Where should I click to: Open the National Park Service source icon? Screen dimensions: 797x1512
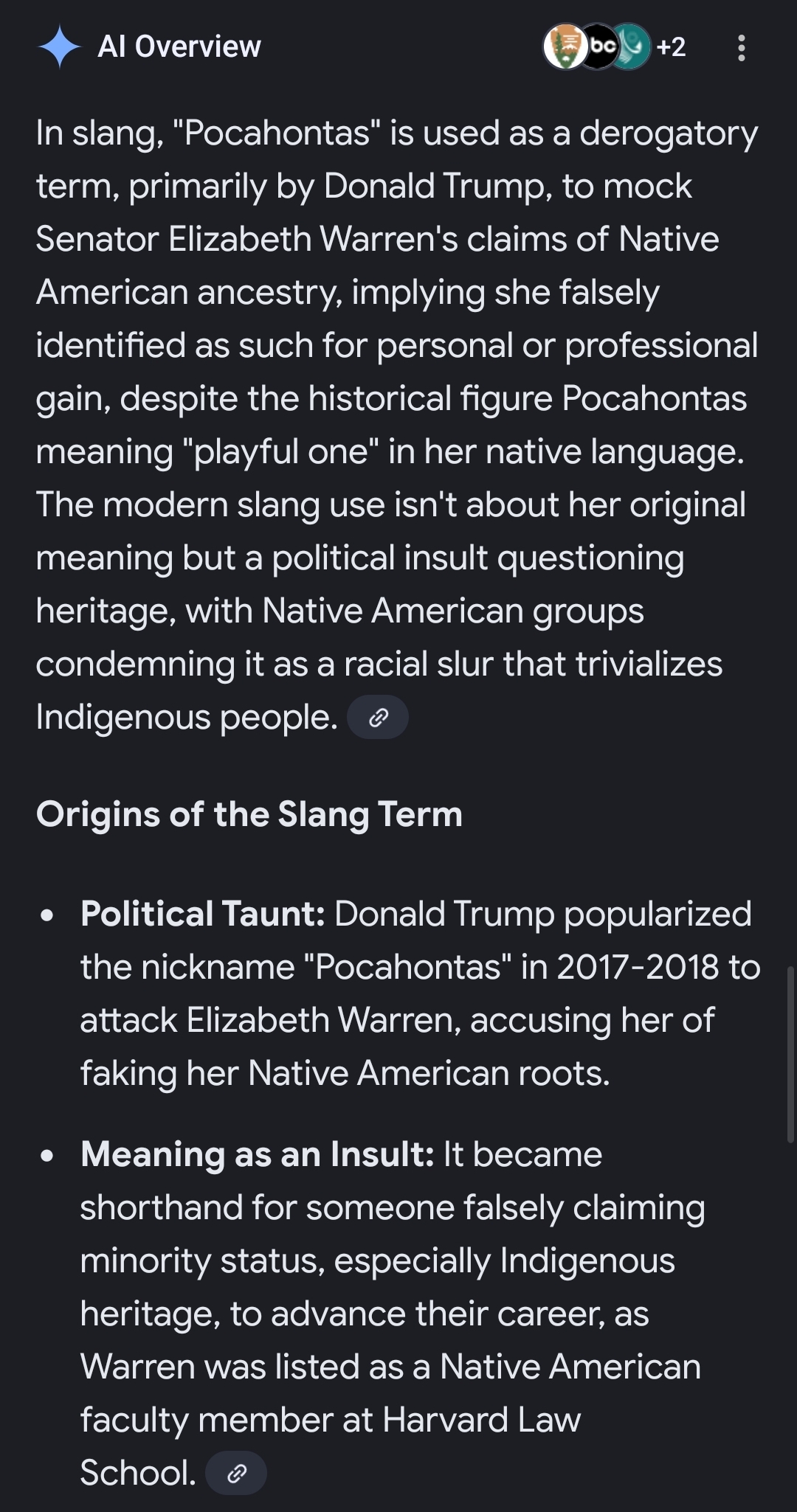click(x=565, y=47)
